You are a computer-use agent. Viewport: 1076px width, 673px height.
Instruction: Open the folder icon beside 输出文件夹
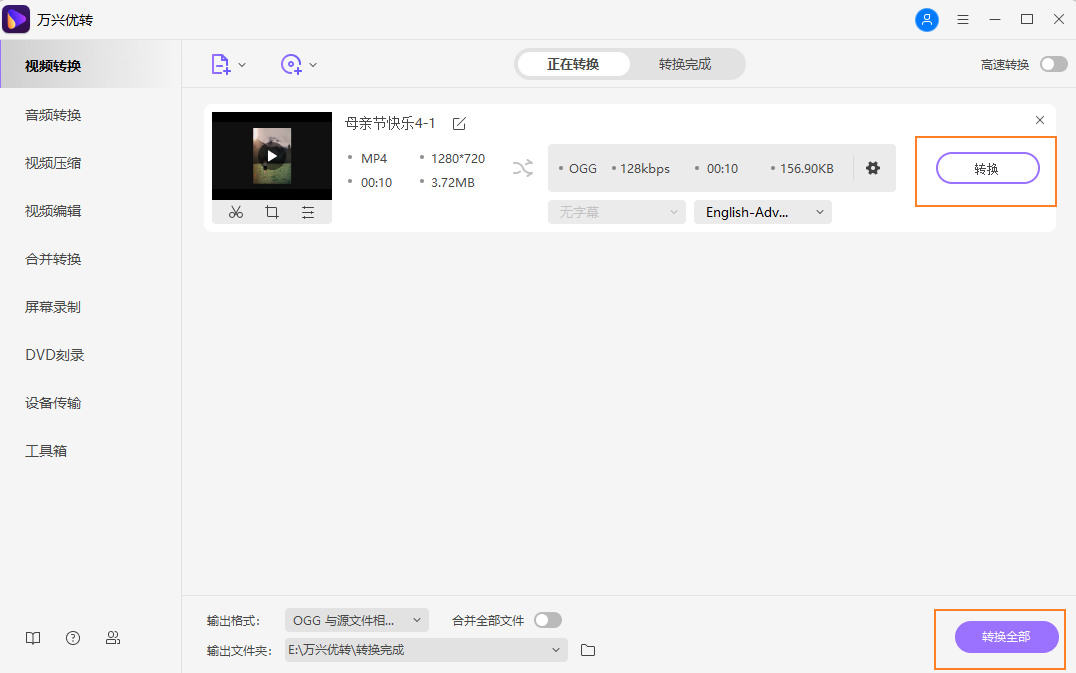click(587, 650)
